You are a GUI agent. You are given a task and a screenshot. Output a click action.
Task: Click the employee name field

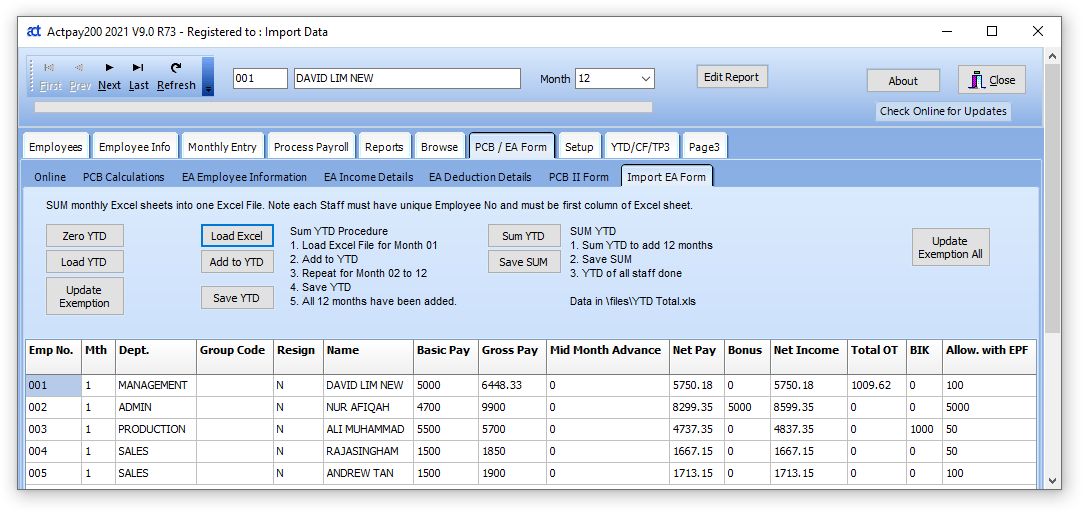point(407,79)
